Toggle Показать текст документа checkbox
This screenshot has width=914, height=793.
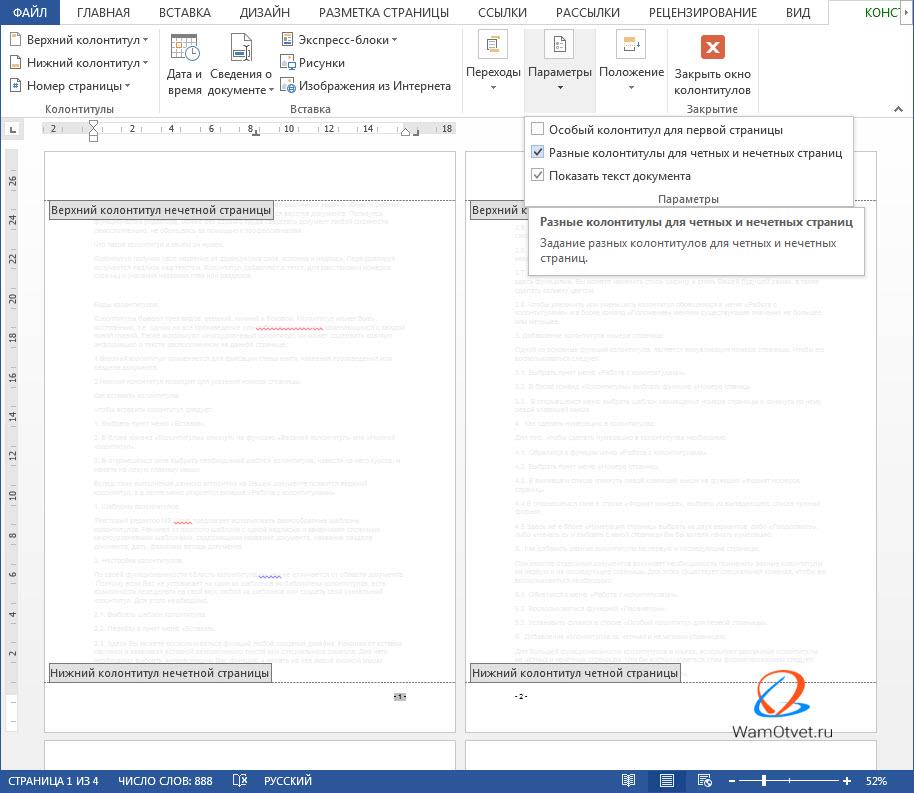(x=538, y=176)
